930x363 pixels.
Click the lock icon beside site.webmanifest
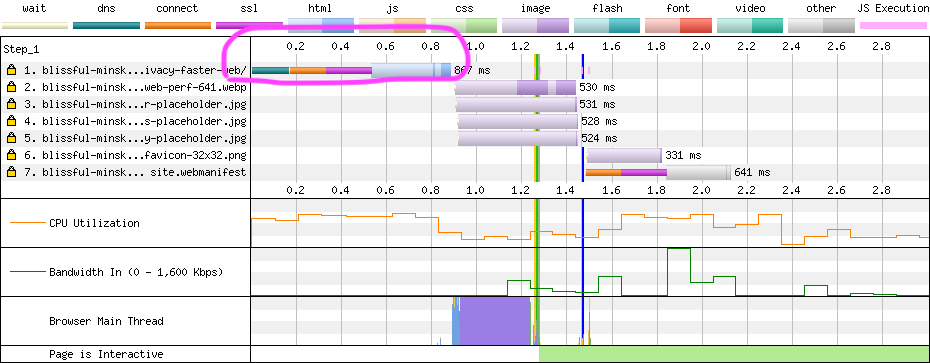tap(11, 173)
